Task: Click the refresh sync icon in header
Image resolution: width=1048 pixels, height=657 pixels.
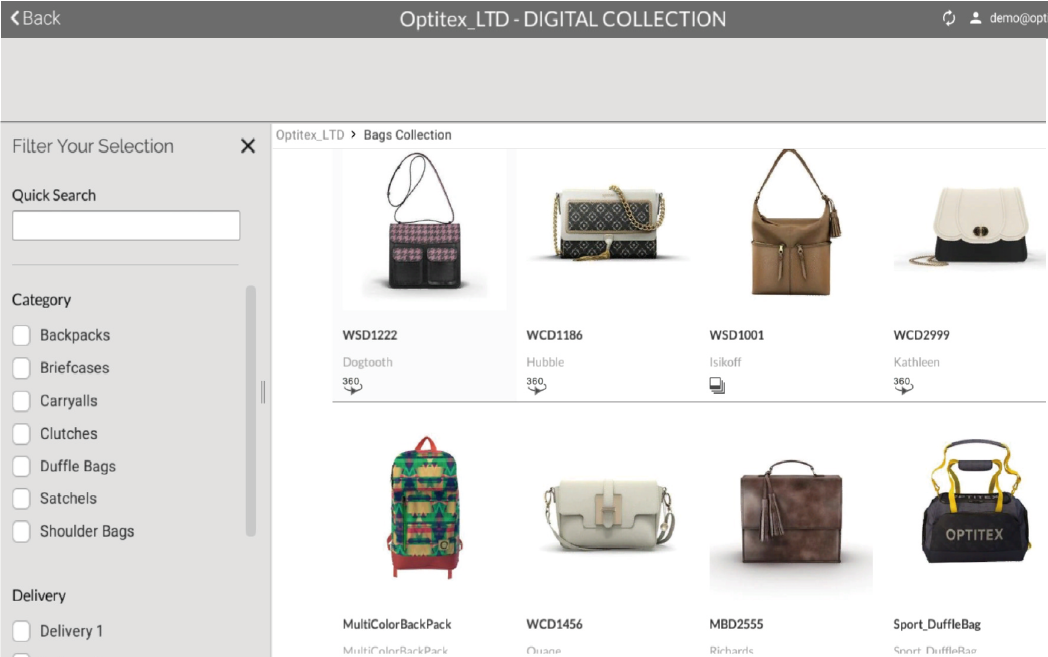Action: (948, 18)
